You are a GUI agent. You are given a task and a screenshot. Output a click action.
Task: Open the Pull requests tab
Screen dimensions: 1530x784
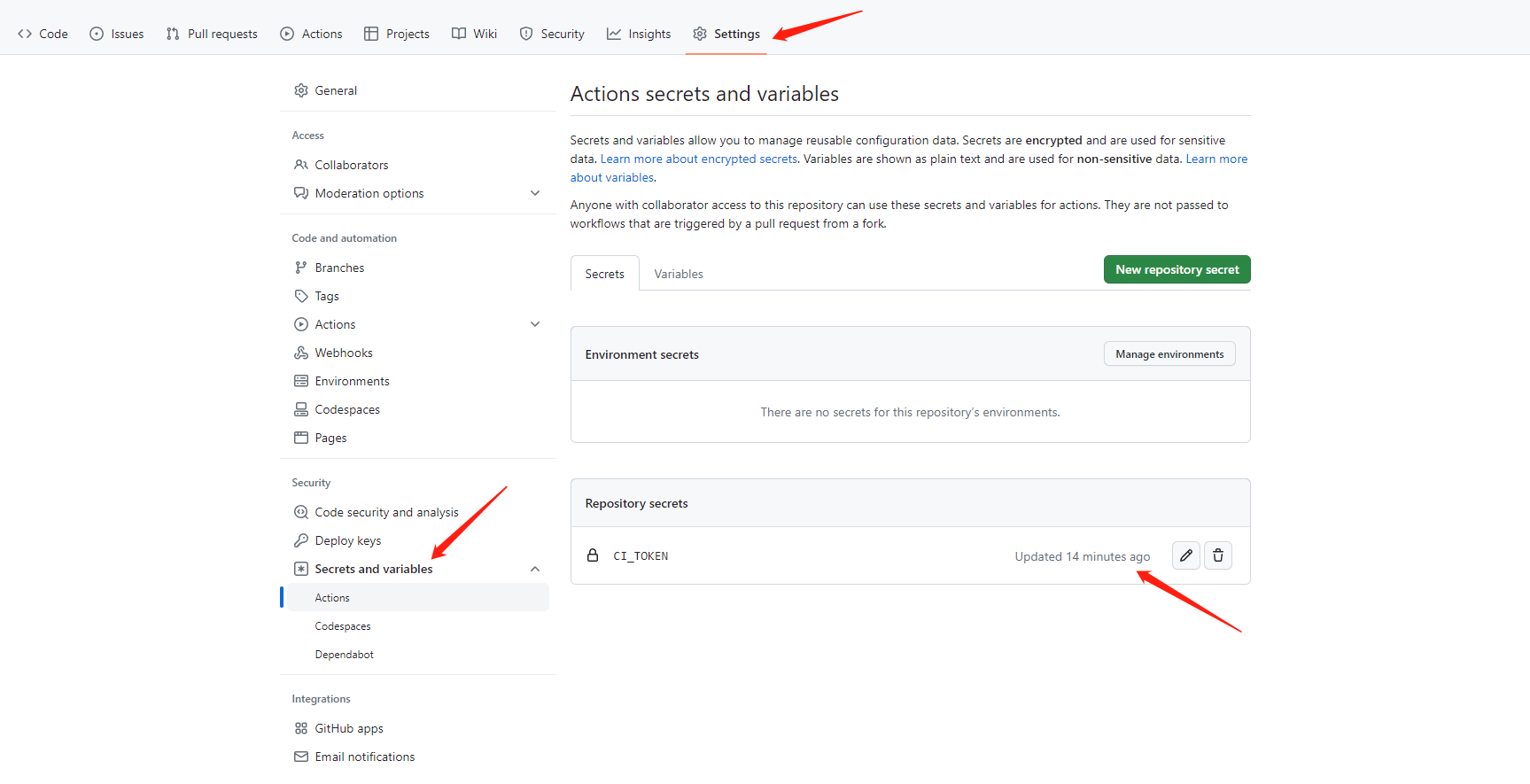point(212,34)
